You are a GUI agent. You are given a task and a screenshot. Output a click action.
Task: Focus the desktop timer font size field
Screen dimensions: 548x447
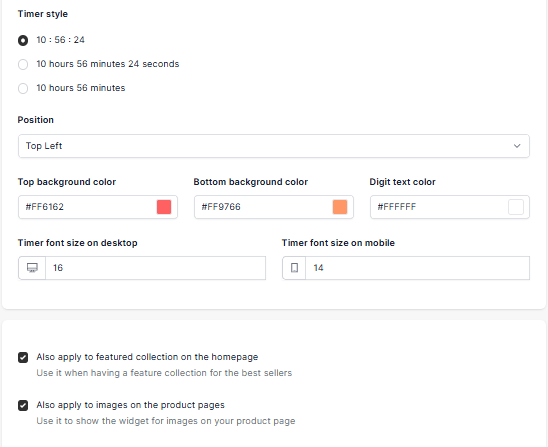click(155, 268)
